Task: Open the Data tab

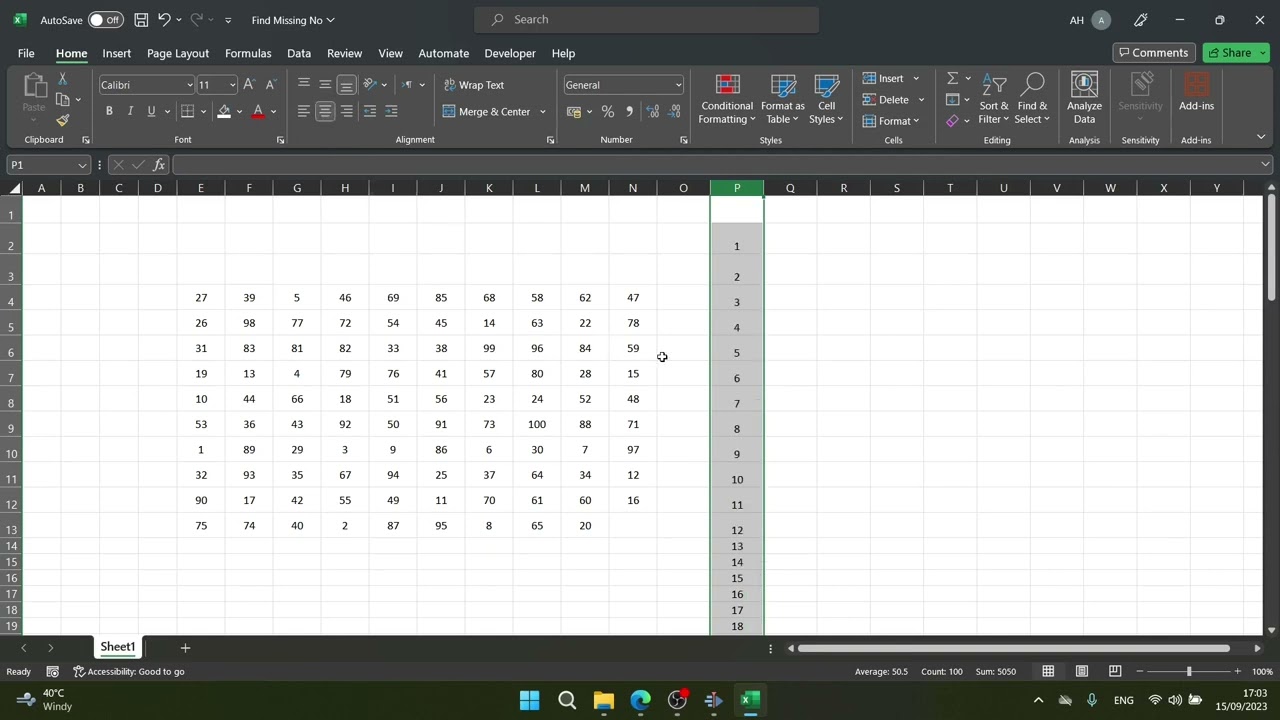Action: (299, 53)
